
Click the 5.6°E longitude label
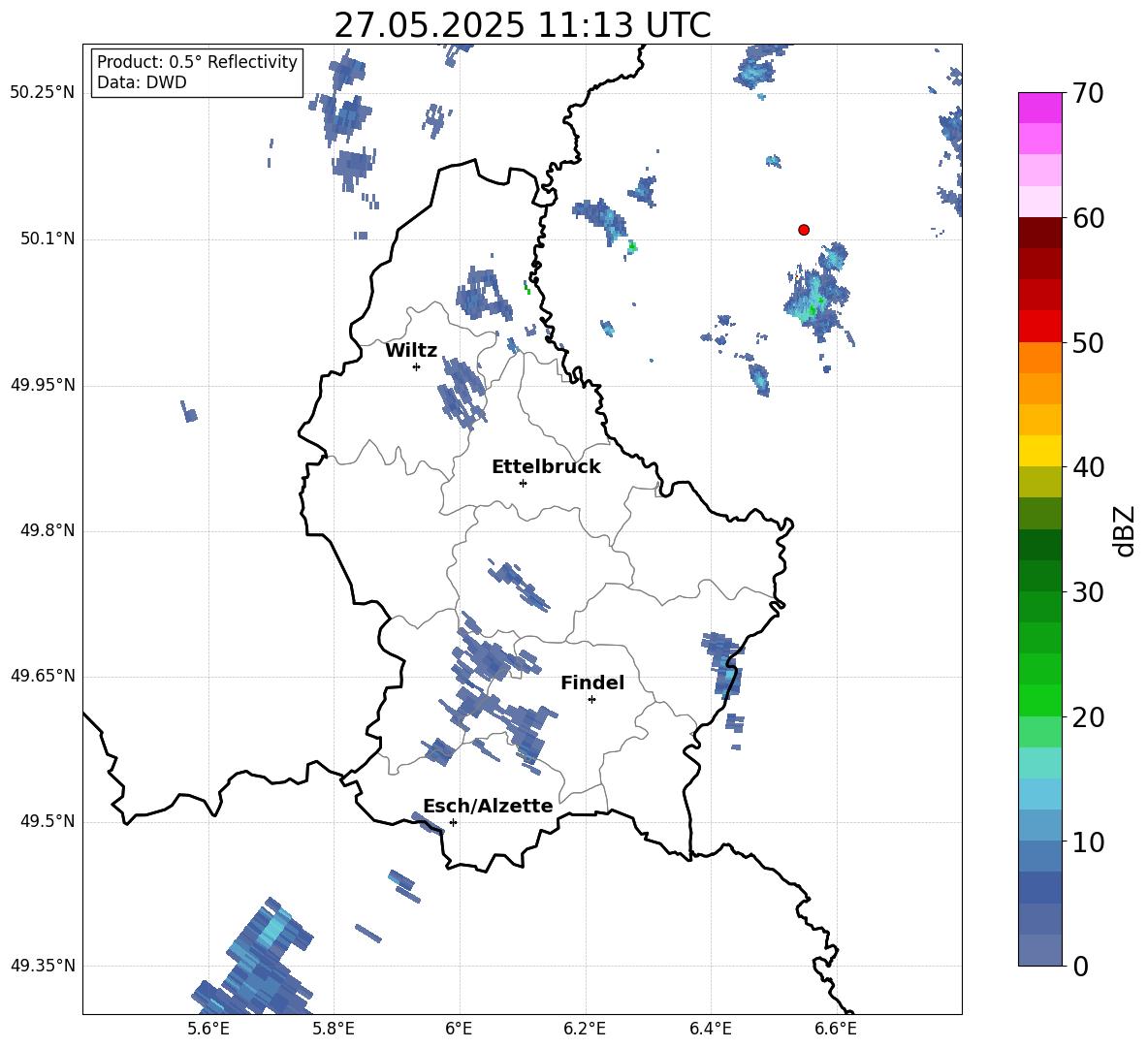[208, 1029]
